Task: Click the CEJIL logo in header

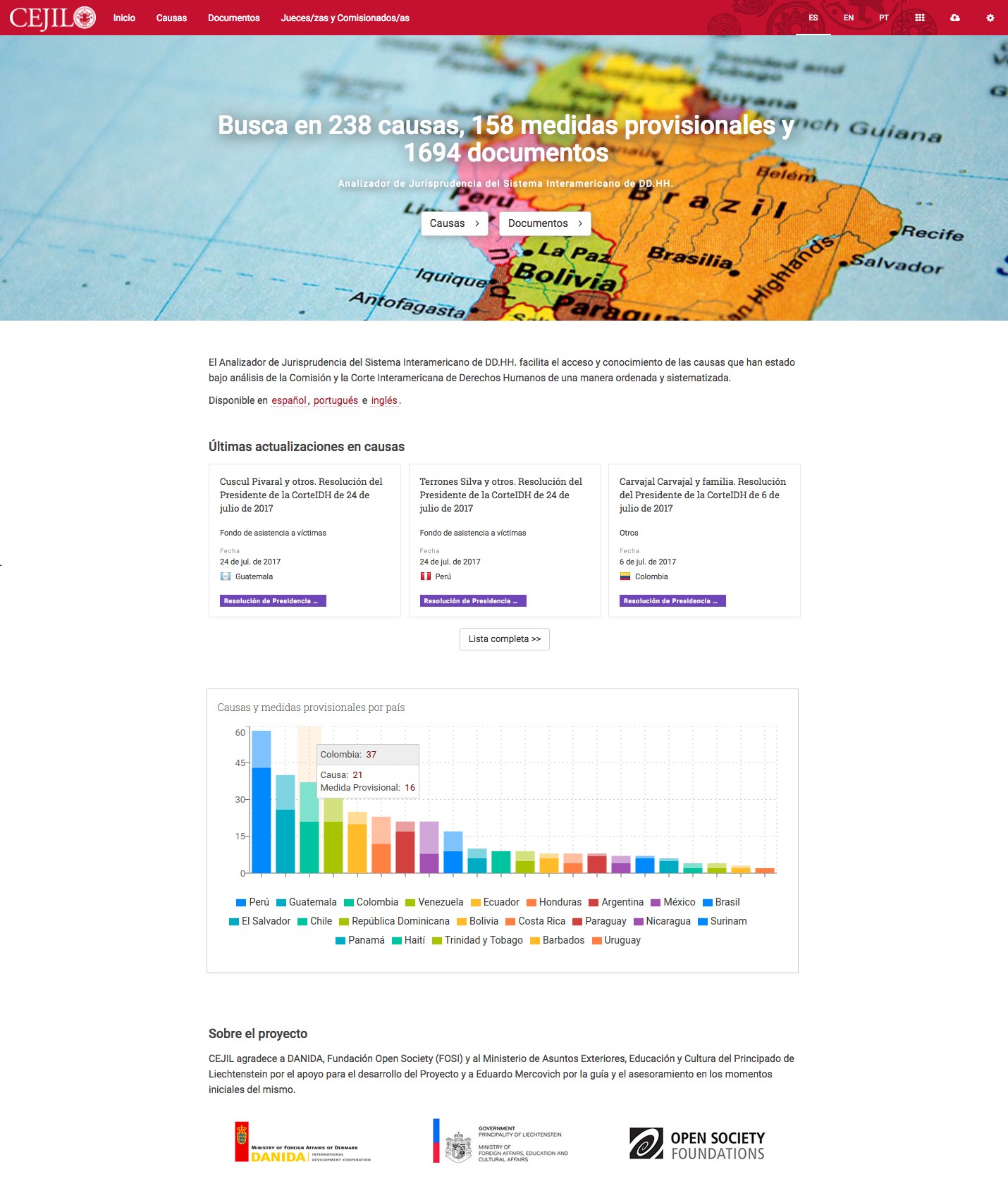Action: click(x=53, y=18)
